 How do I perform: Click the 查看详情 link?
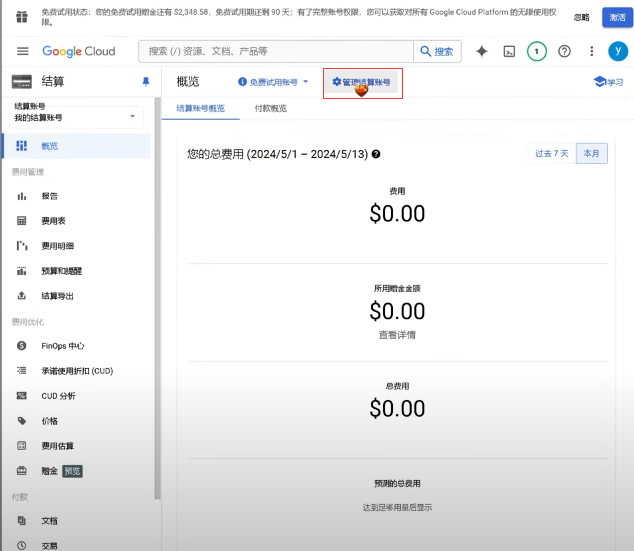(x=397, y=335)
